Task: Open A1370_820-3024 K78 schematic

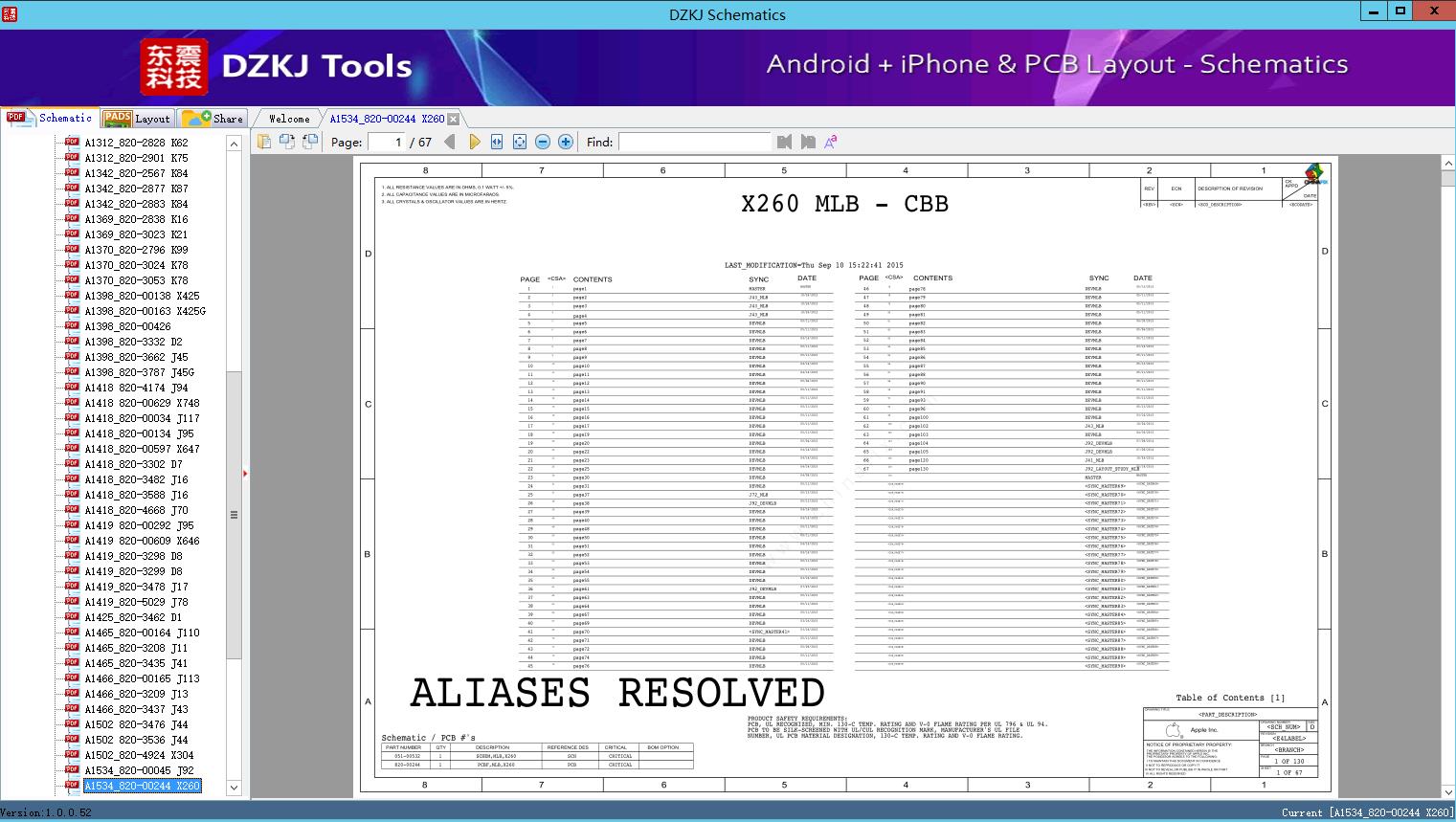Action: [136, 265]
